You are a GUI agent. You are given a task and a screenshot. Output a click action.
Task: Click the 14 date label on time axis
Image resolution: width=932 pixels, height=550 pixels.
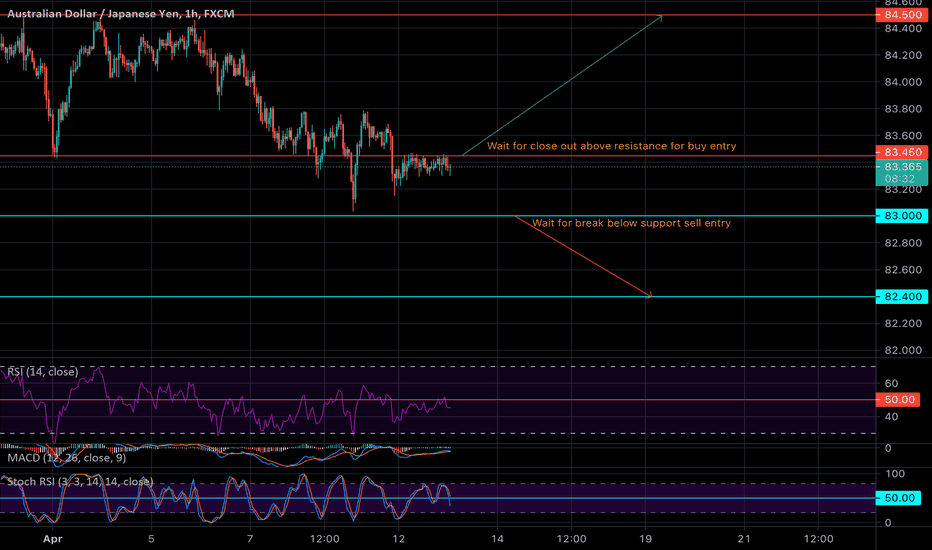[x=498, y=539]
